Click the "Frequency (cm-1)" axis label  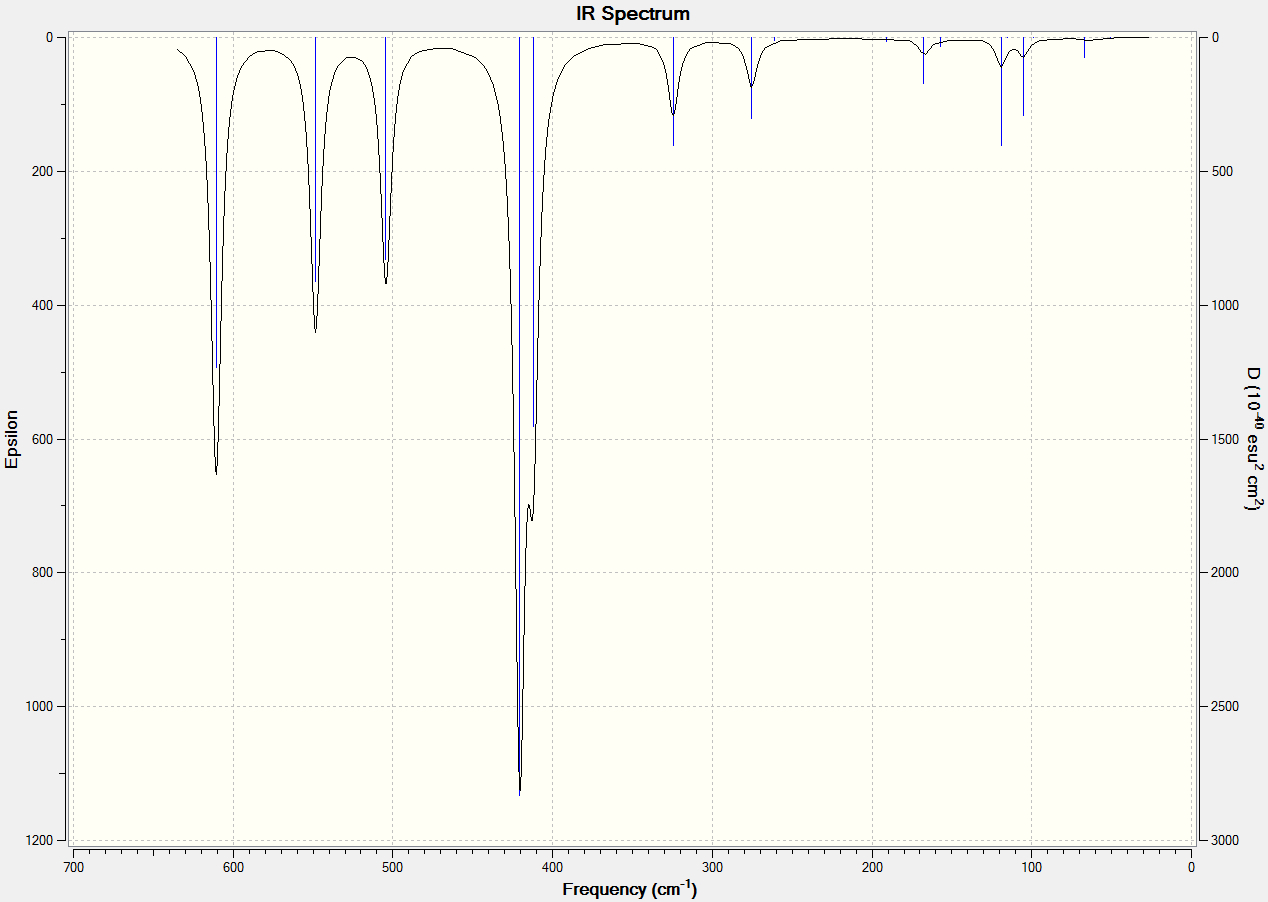coord(630,889)
